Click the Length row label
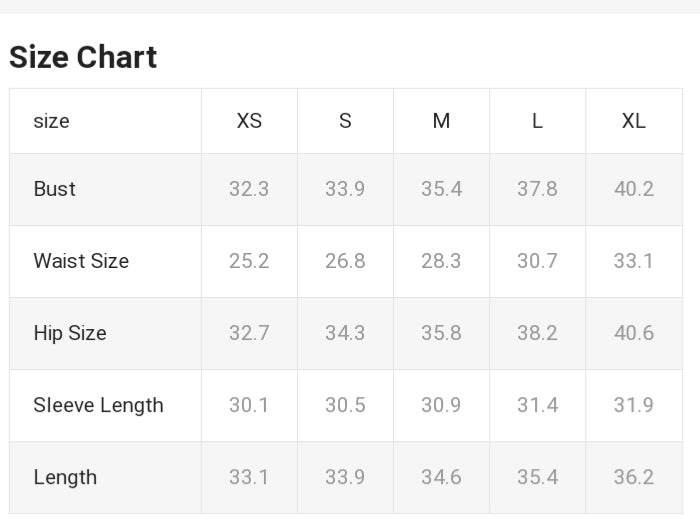This screenshot has width=700, height=525. click(x=65, y=477)
